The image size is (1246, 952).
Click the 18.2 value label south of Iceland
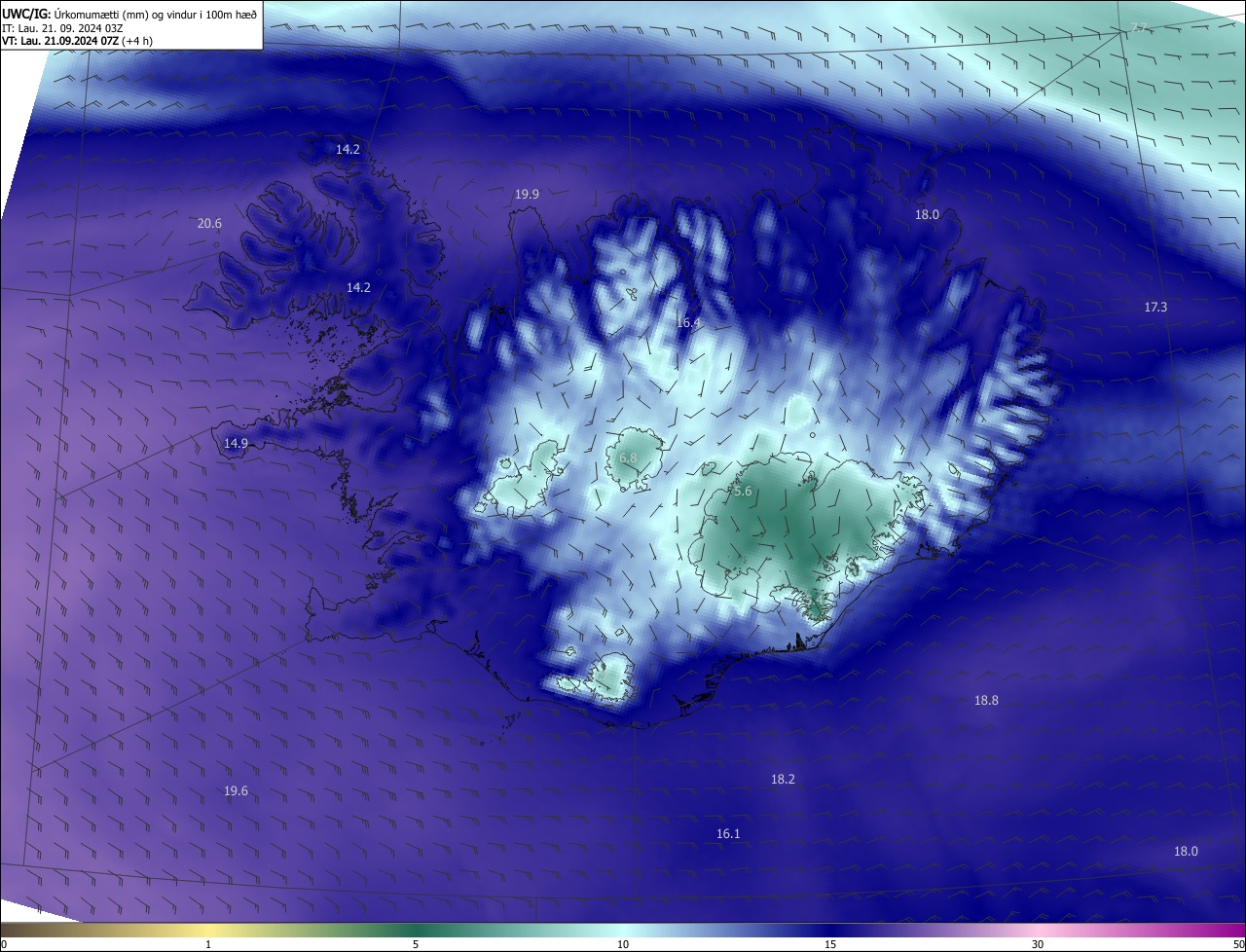click(x=783, y=780)
